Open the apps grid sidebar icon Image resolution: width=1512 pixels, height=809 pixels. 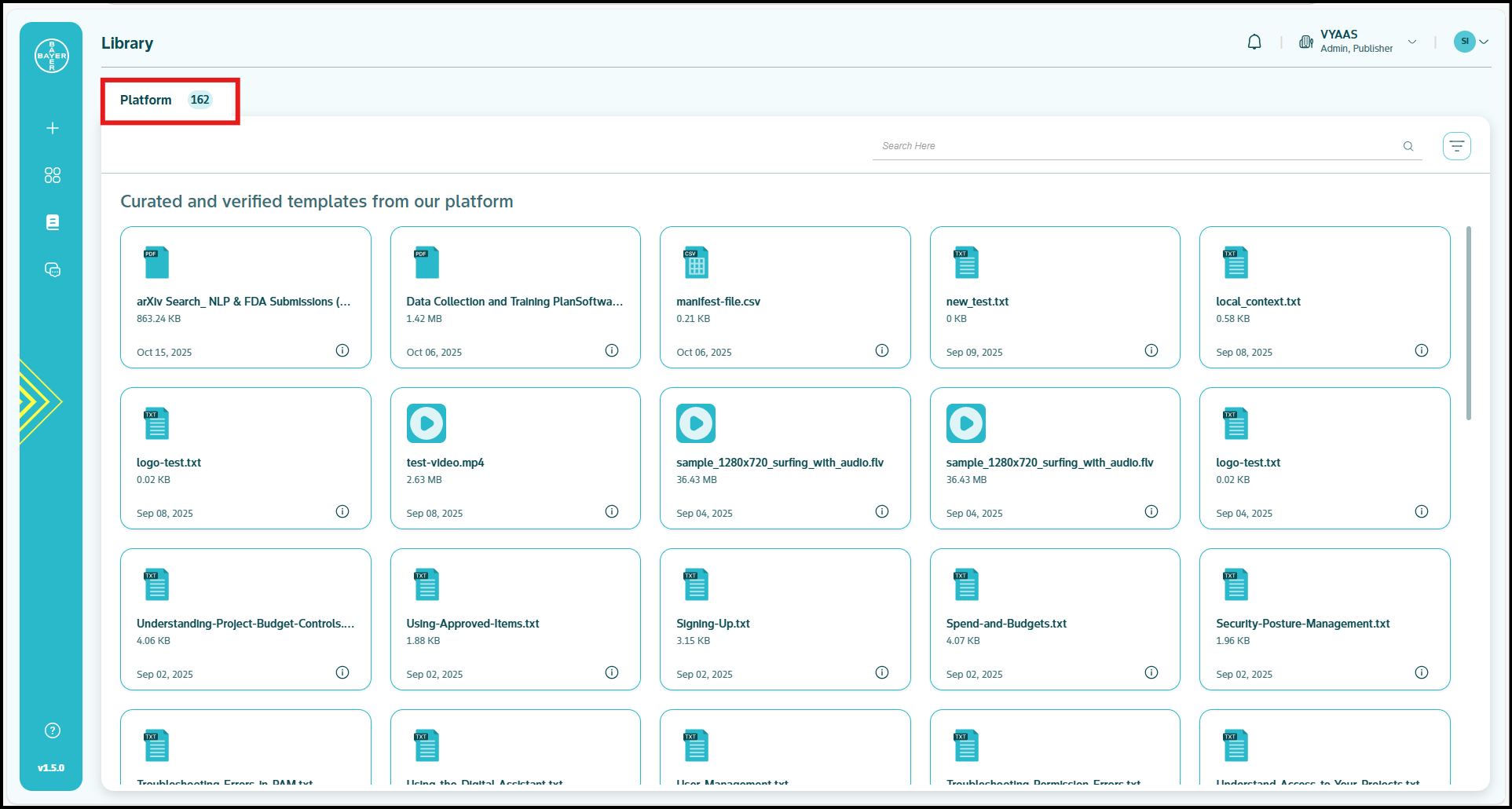[x=53, y=175]
